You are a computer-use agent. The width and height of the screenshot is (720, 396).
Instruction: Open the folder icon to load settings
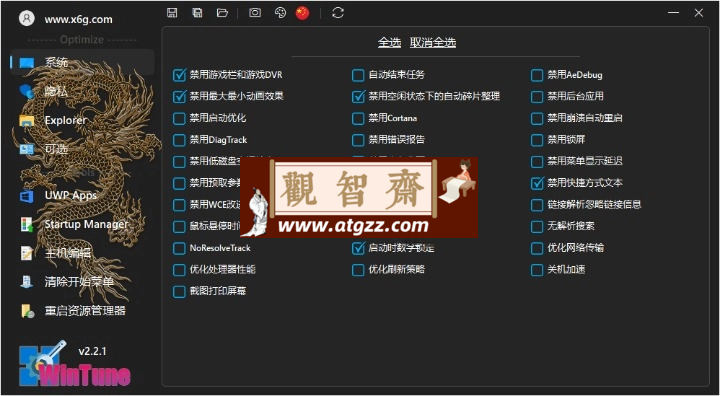[223, 13]
